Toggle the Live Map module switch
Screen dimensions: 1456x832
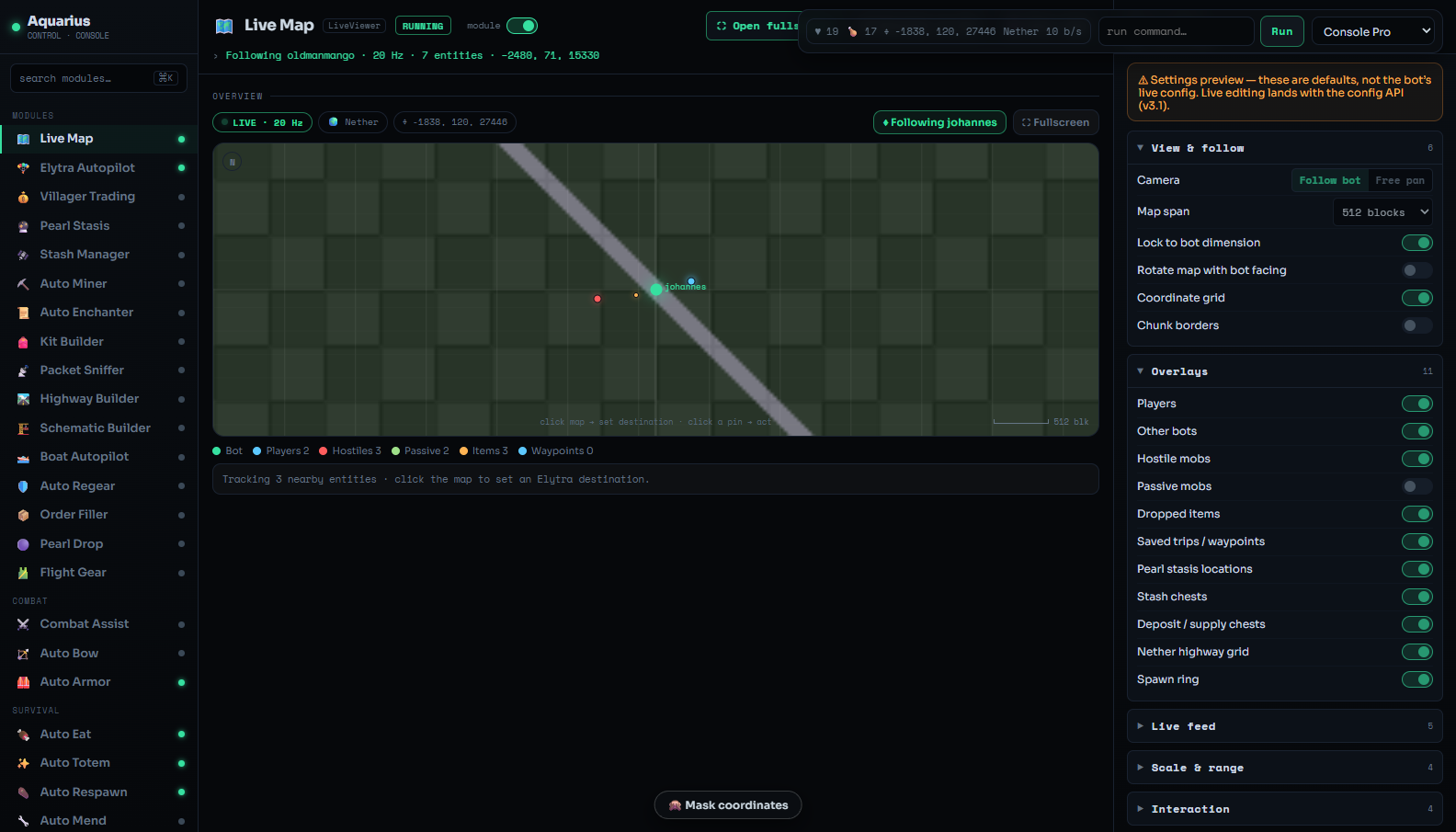[522, 26]
